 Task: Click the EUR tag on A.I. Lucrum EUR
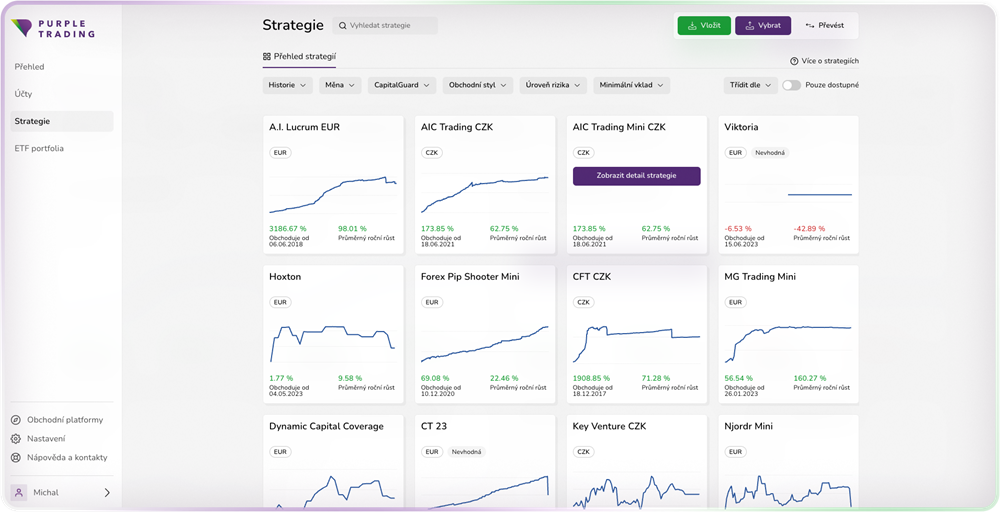coord(280,153)
